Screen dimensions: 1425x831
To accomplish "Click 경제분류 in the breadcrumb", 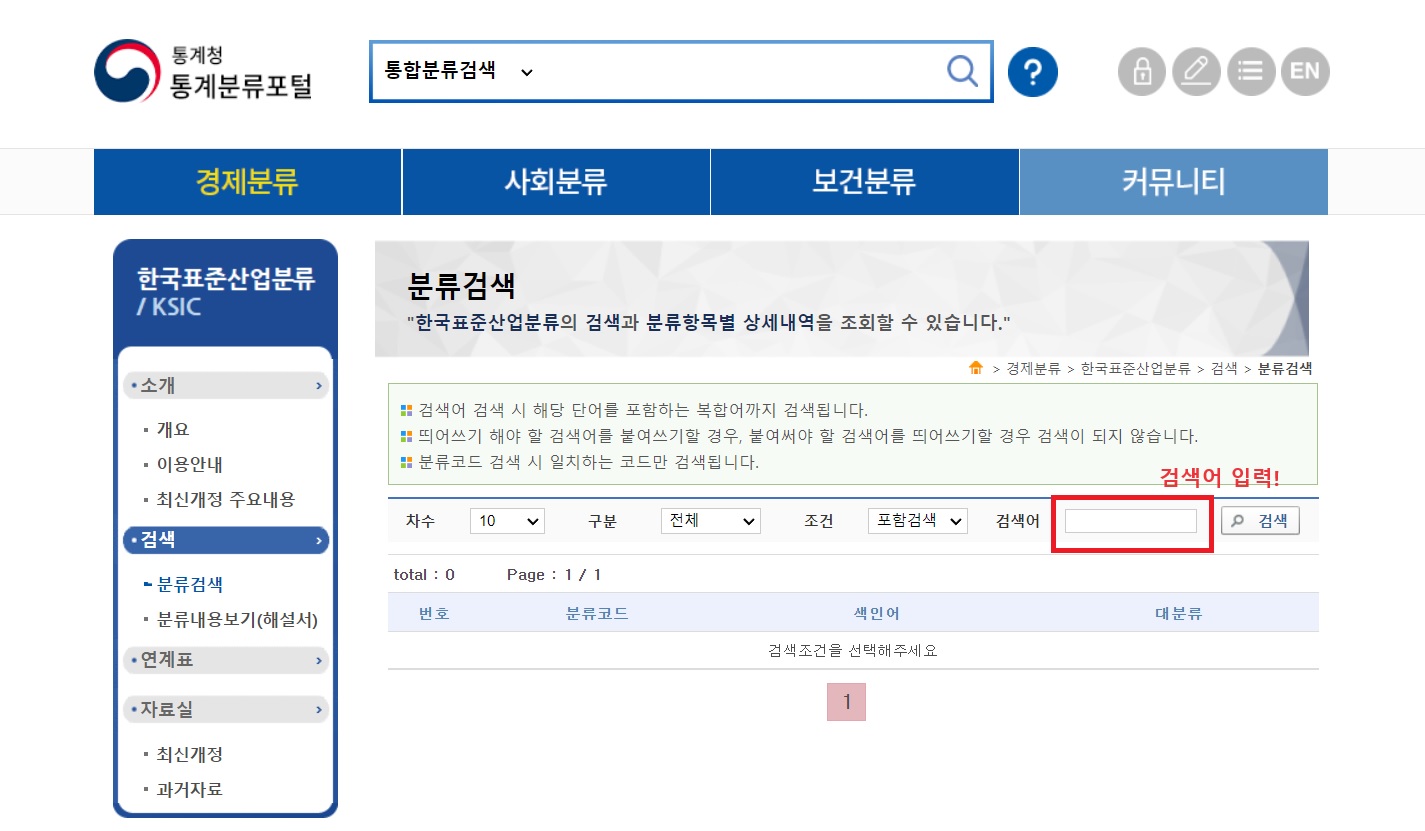I will [1033, 369].
